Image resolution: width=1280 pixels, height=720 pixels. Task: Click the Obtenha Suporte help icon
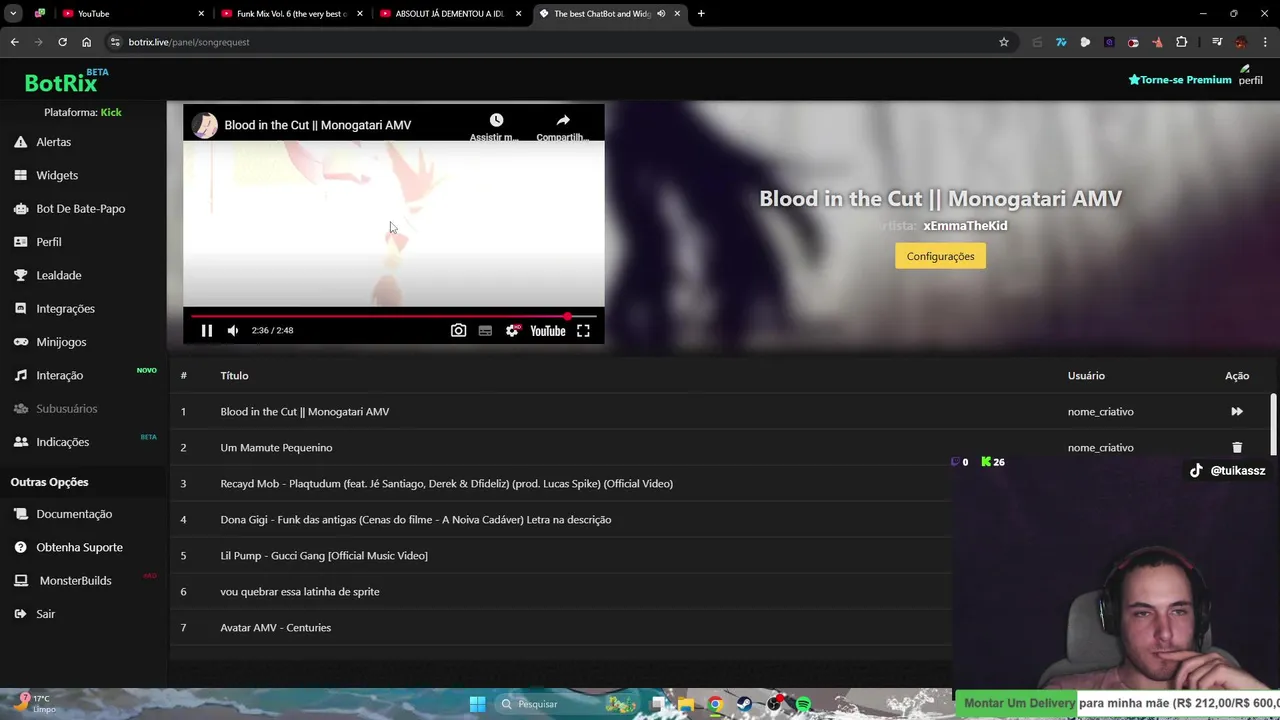click(20, 547)
